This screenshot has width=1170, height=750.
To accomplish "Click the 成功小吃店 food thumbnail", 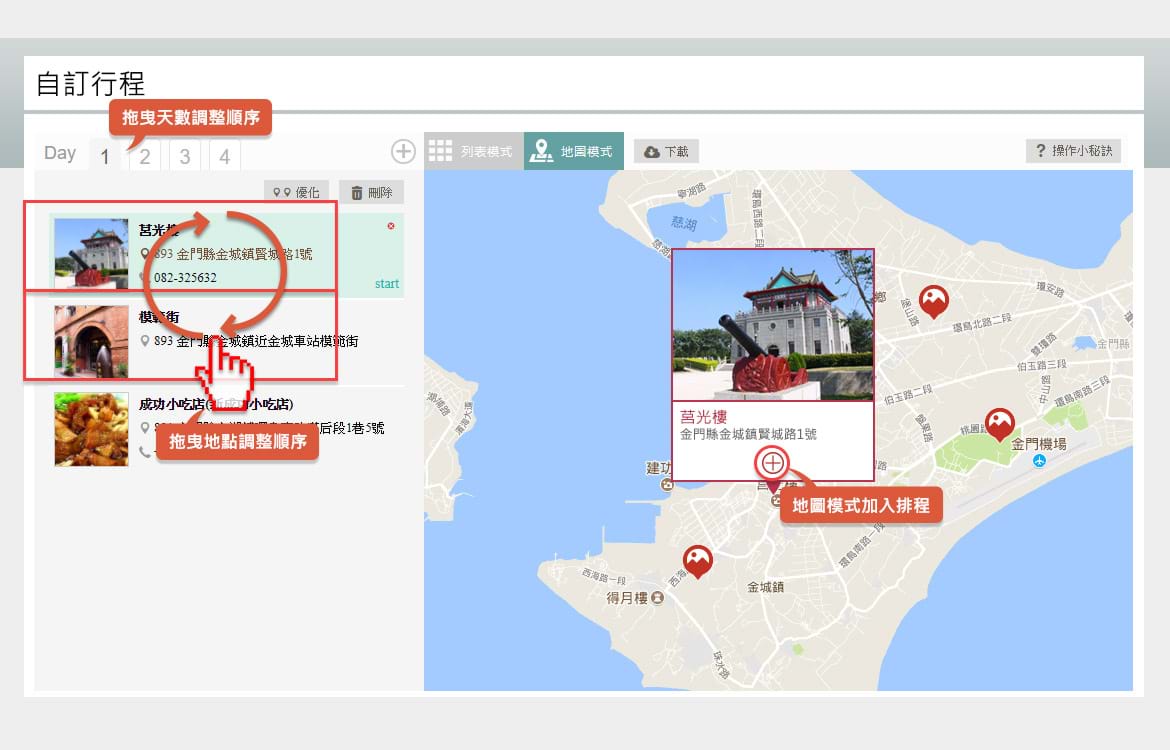I will pyautogui.click(x=91, y=429).
